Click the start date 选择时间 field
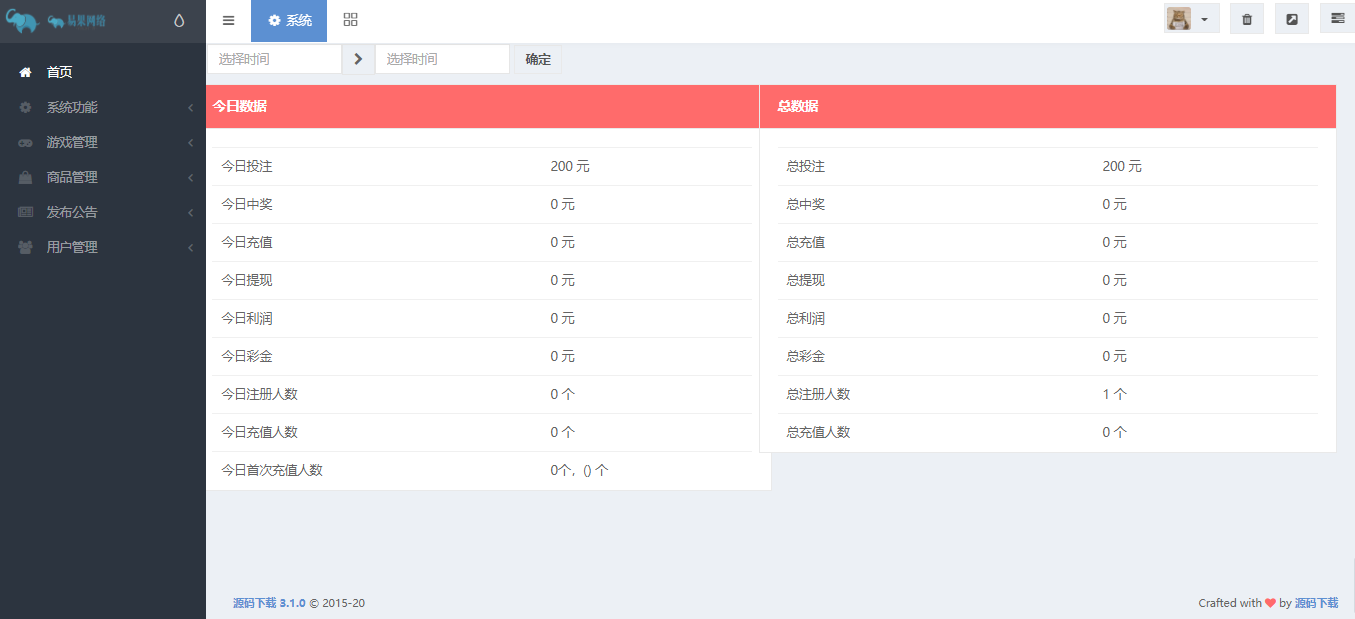This screenshot has height=619, width=1355. click(274, 59)
